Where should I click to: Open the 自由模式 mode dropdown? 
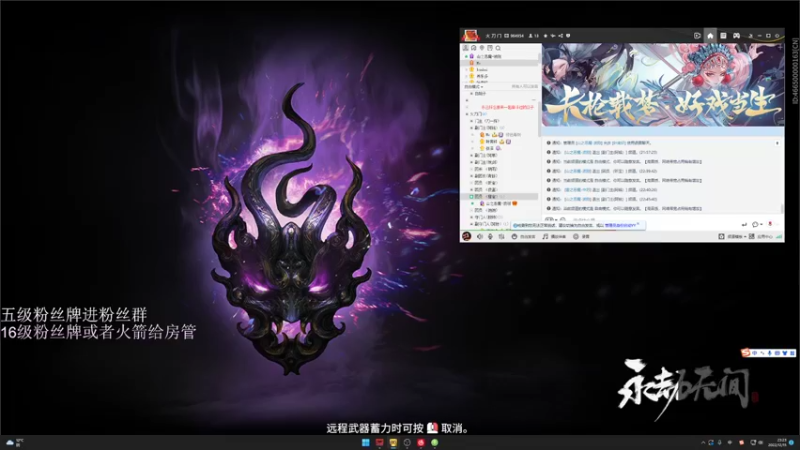click(x=473, y=87)
